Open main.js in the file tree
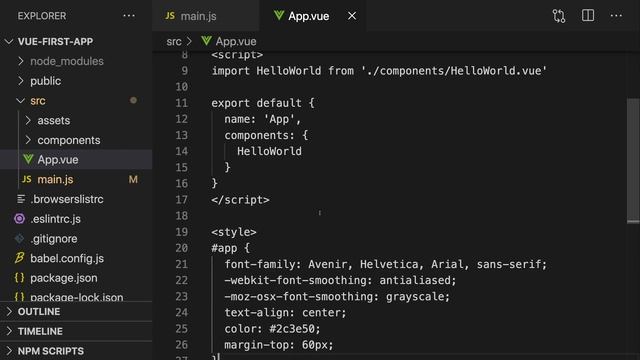The width and height of the screenshot is (640, 360). click(76, 180)
